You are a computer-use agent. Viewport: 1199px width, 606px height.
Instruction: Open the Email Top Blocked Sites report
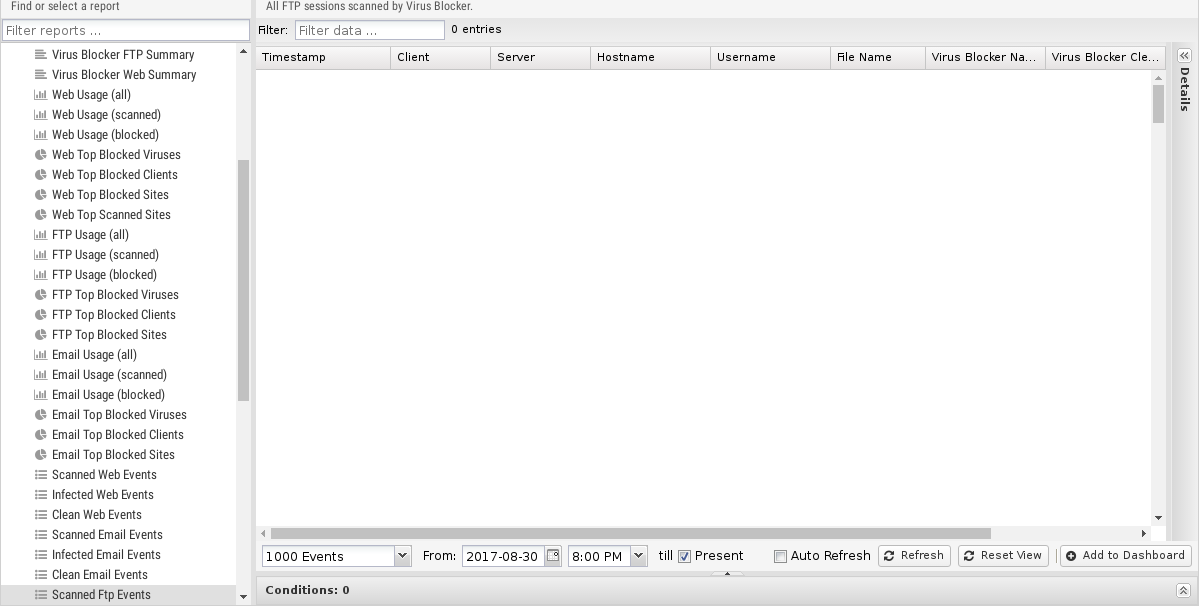click(x=113, y=455)
